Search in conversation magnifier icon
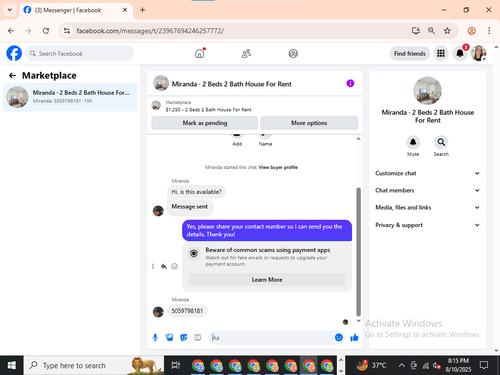Viewport: 500px width, 375px height. pyautogui.click(x=441, y=143)
